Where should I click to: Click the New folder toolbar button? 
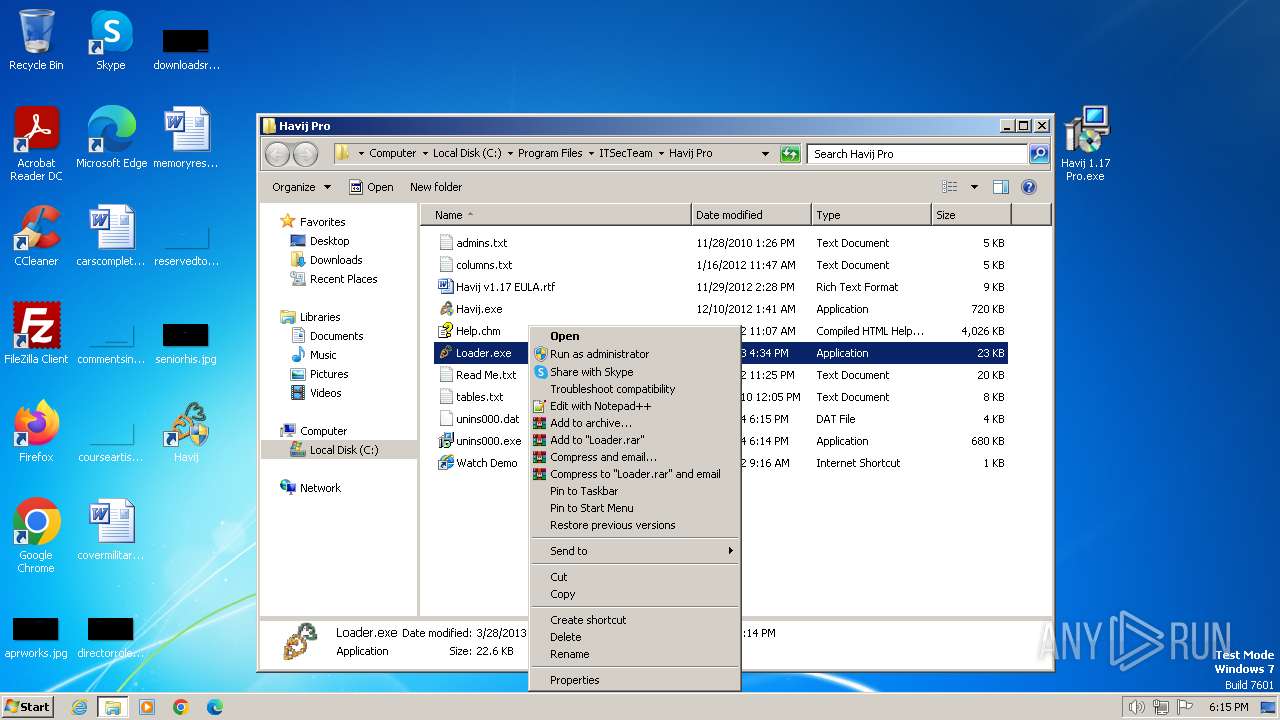[436, 187]
